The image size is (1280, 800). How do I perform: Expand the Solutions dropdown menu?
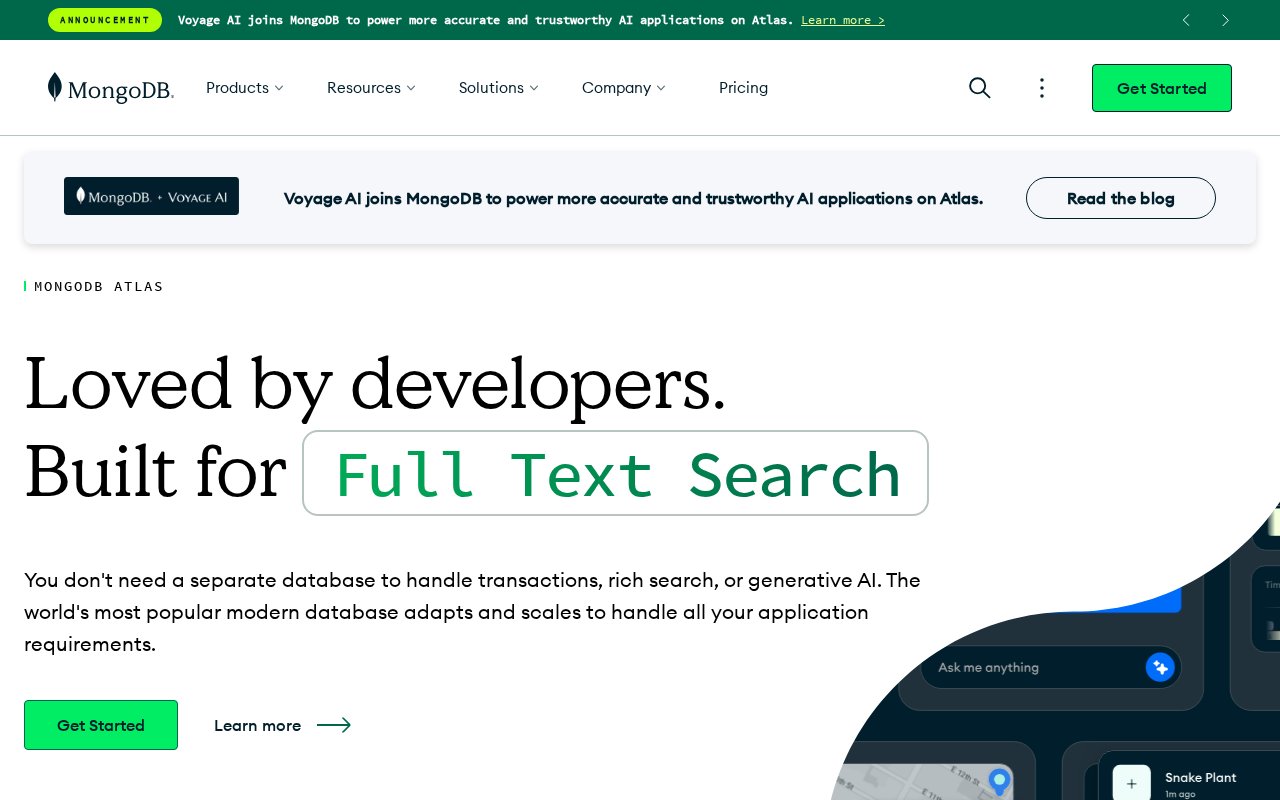coord(499,88)
